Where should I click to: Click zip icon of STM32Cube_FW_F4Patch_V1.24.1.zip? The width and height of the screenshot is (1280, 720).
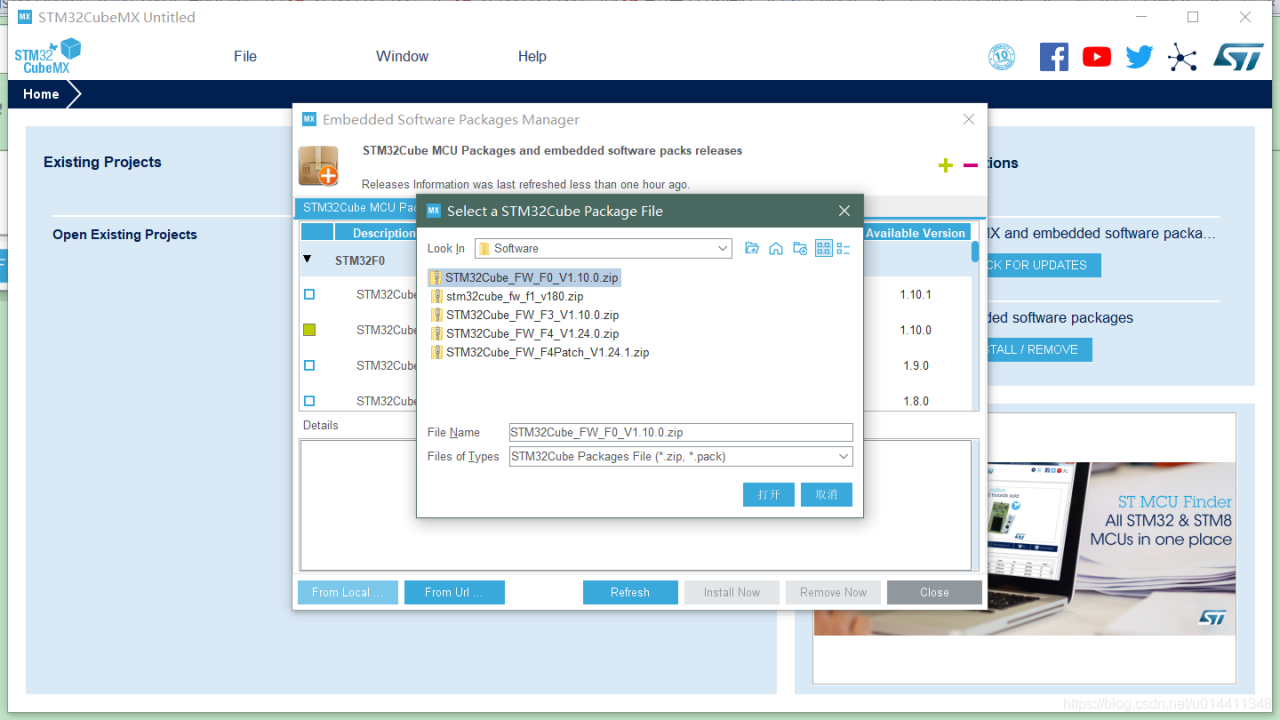point(436,352)
